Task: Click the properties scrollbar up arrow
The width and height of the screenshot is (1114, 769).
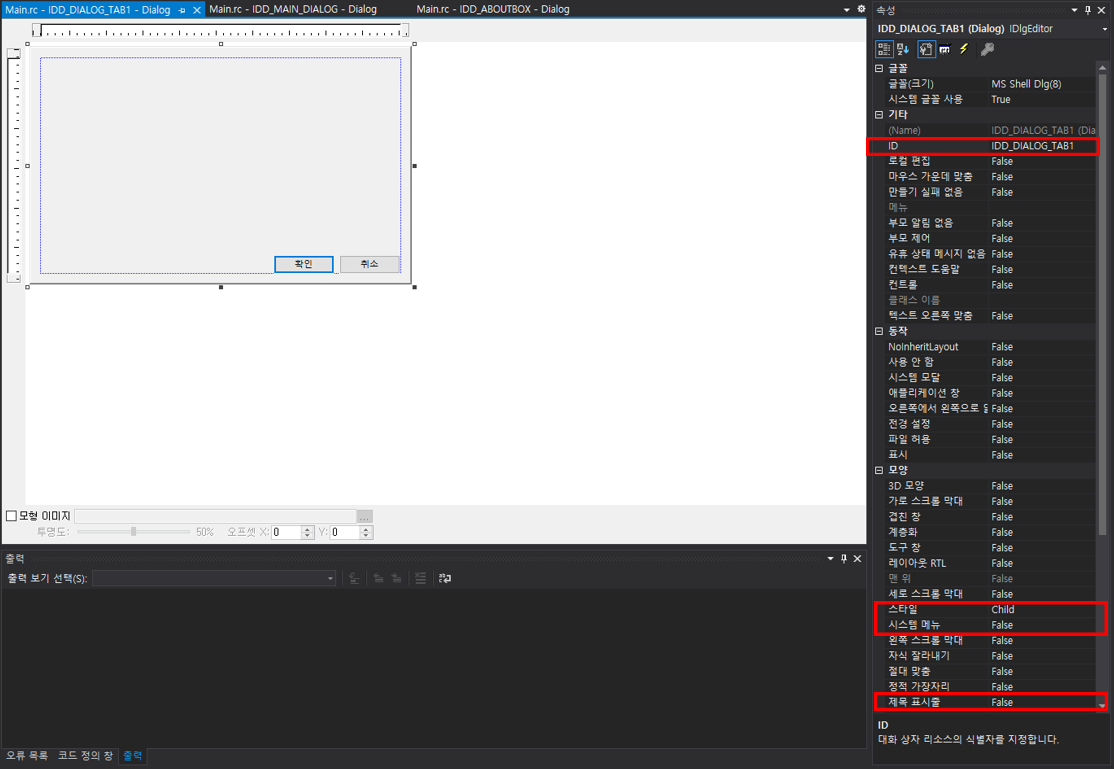Action: 1103,68
